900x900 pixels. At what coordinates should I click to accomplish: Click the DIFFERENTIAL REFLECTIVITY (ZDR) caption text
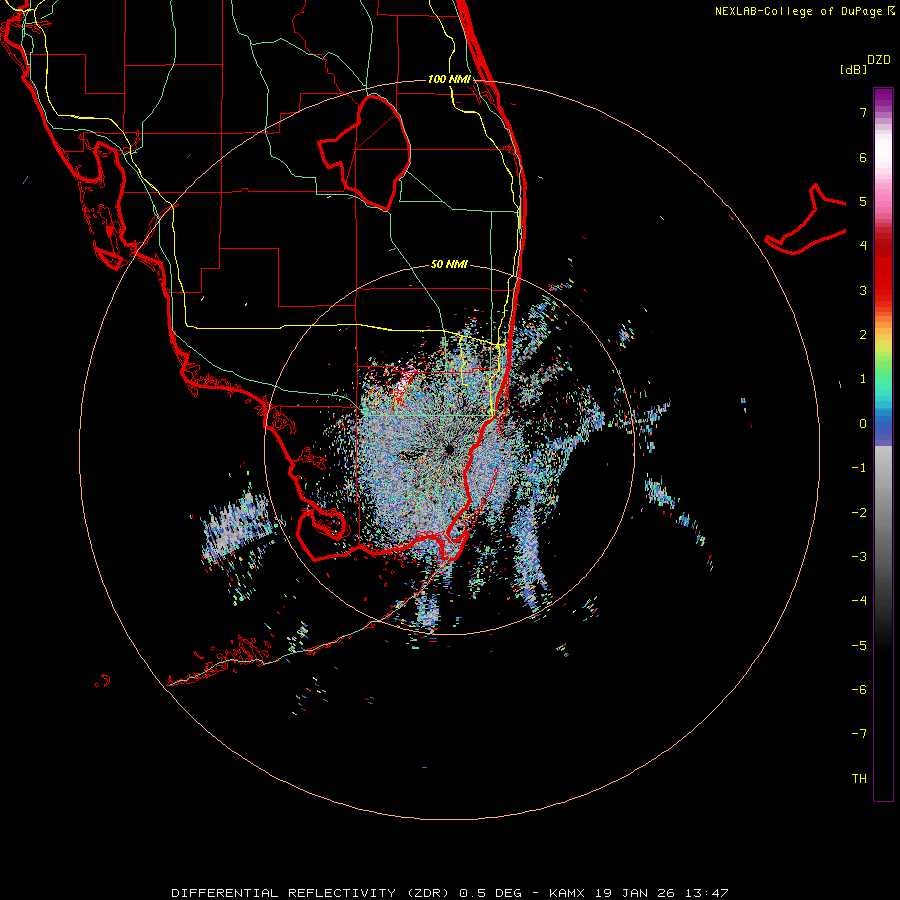tap(313, 893)
